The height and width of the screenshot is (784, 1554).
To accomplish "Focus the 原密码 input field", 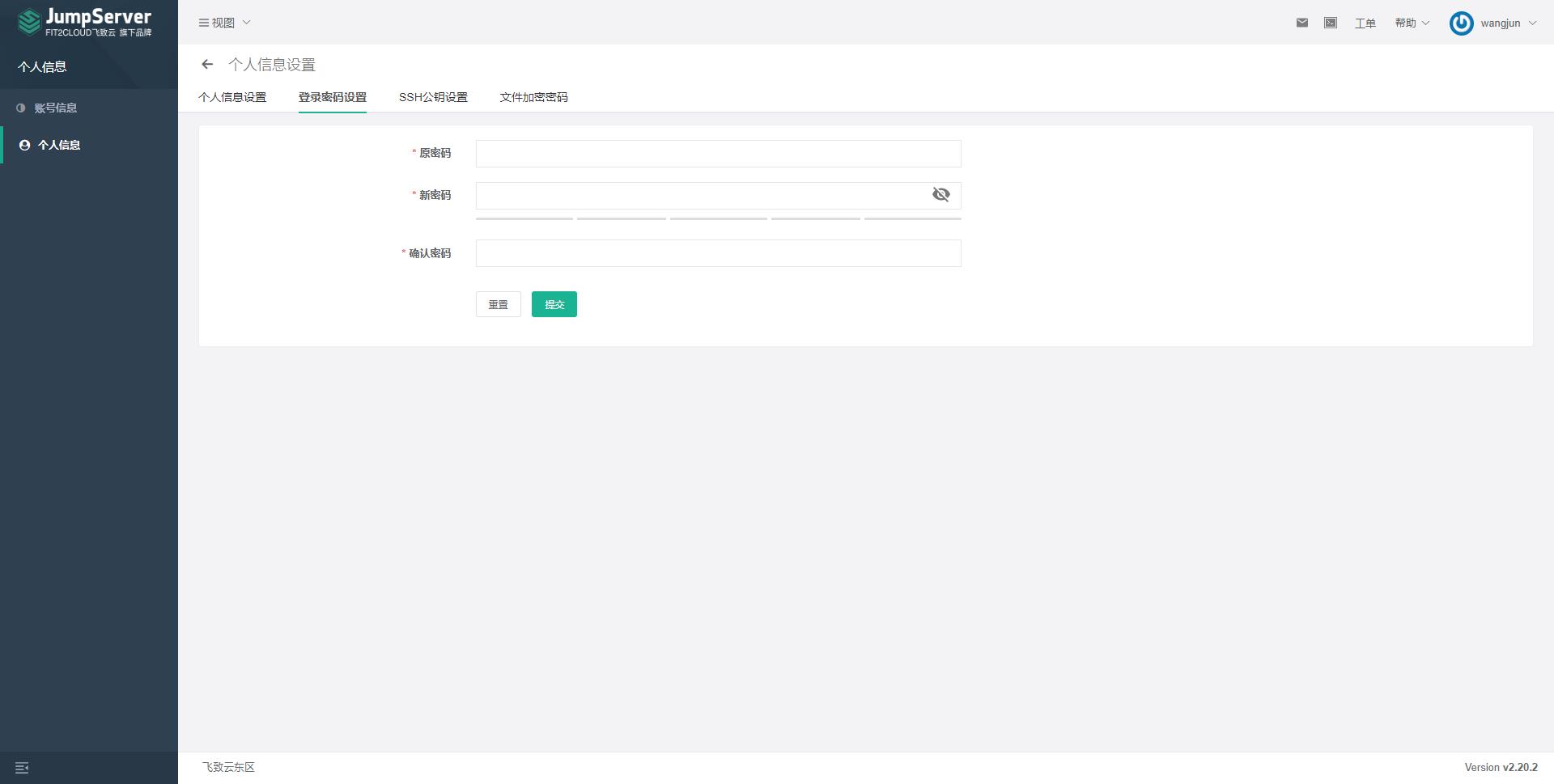I will click(719, 154).
